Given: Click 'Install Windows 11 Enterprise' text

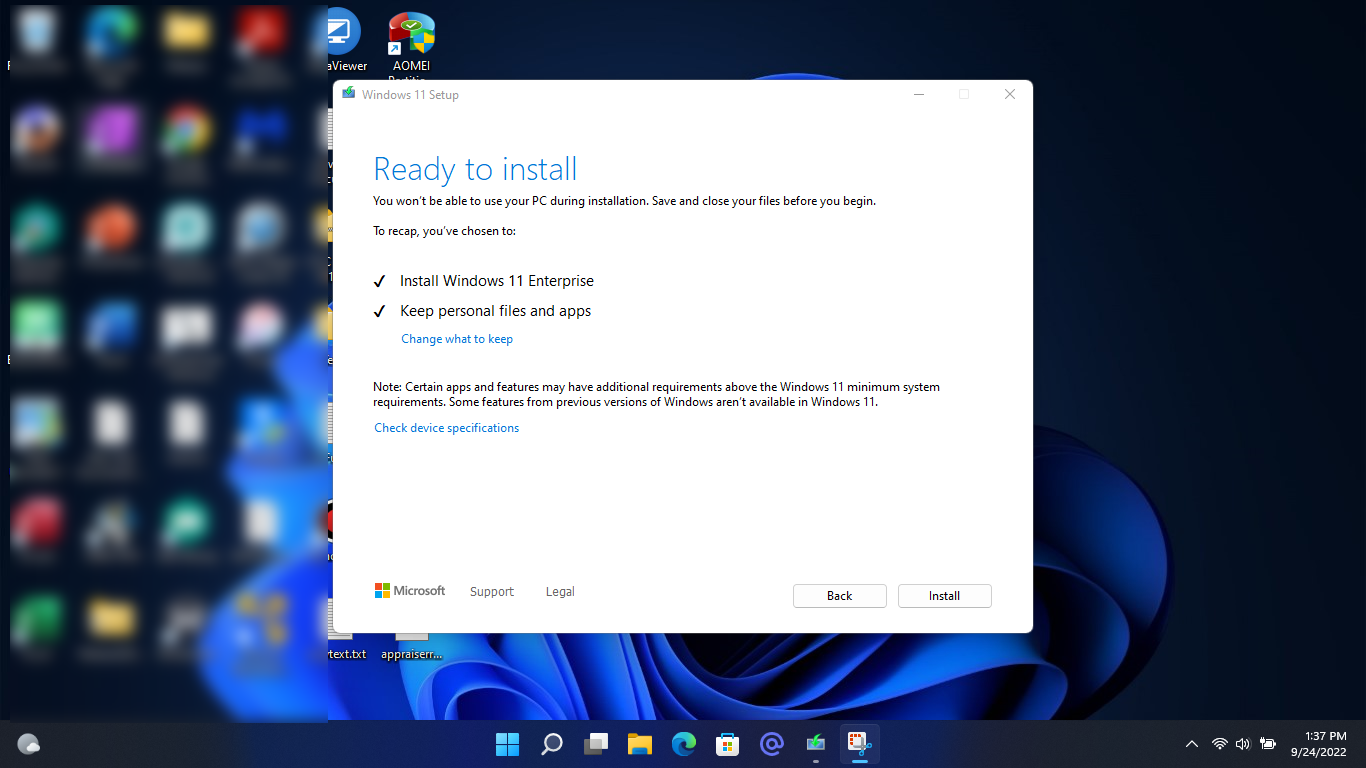Looking at the screenshot, I should coord(497,281).
